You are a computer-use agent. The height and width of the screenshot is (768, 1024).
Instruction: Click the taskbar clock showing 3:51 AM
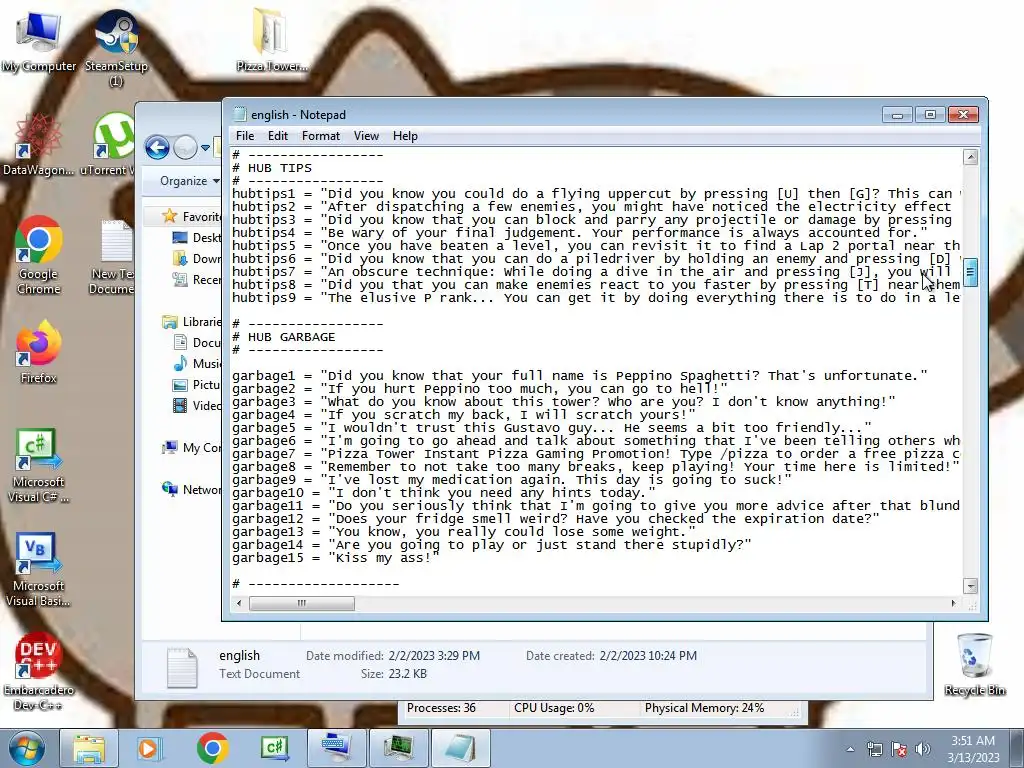pos(973,749)
